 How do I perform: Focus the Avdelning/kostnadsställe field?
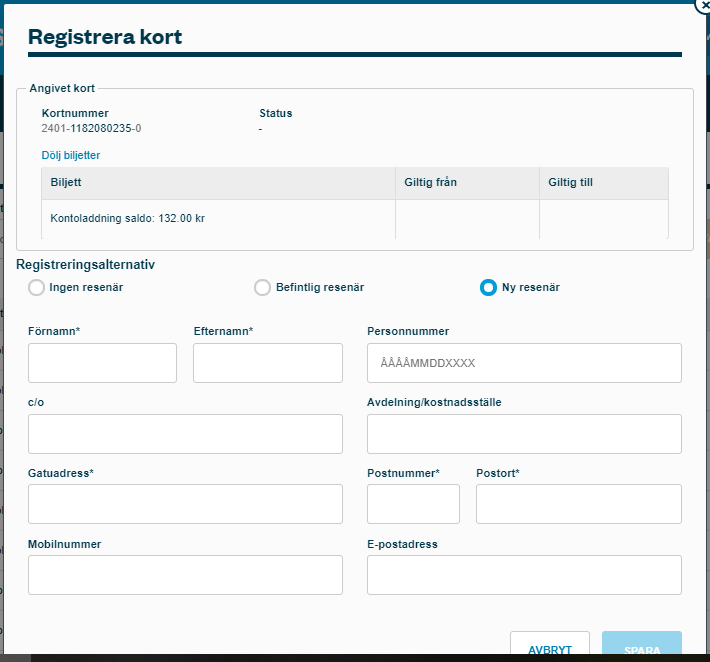[x=524, y=434]
